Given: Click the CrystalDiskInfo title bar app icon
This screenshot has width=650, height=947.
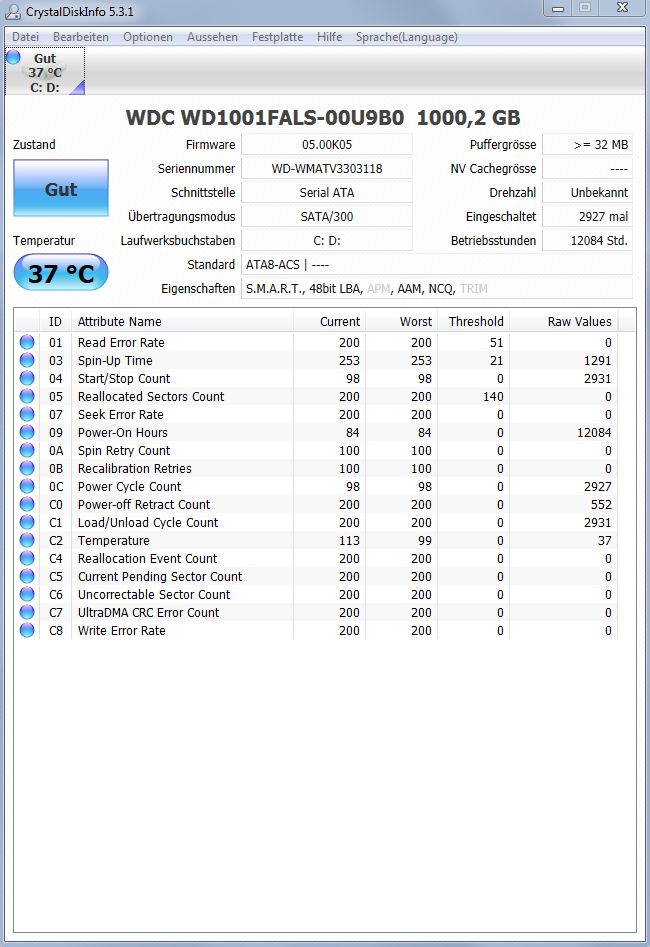Looking at the screenshot, I should [13, 11].
